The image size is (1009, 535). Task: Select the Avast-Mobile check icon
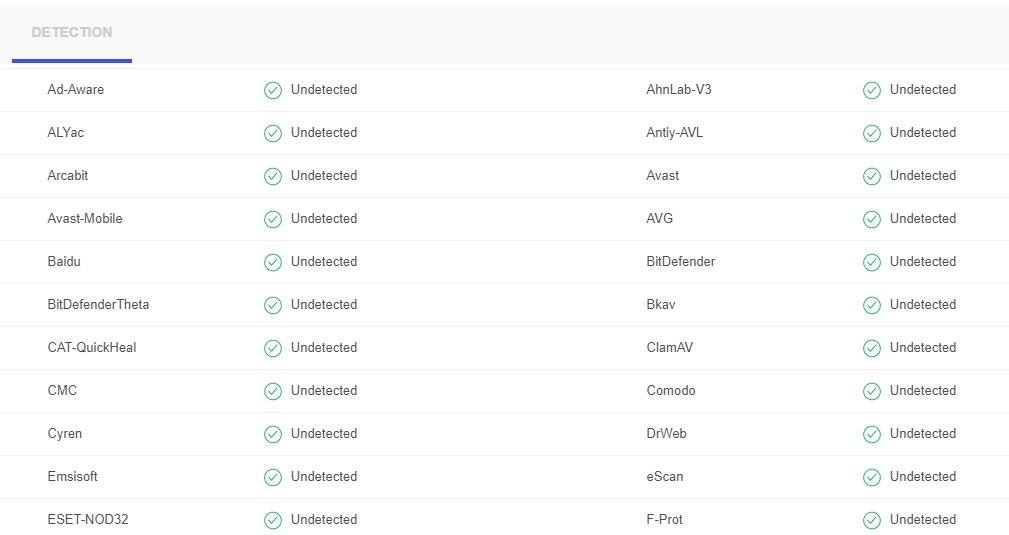[273, 220]
